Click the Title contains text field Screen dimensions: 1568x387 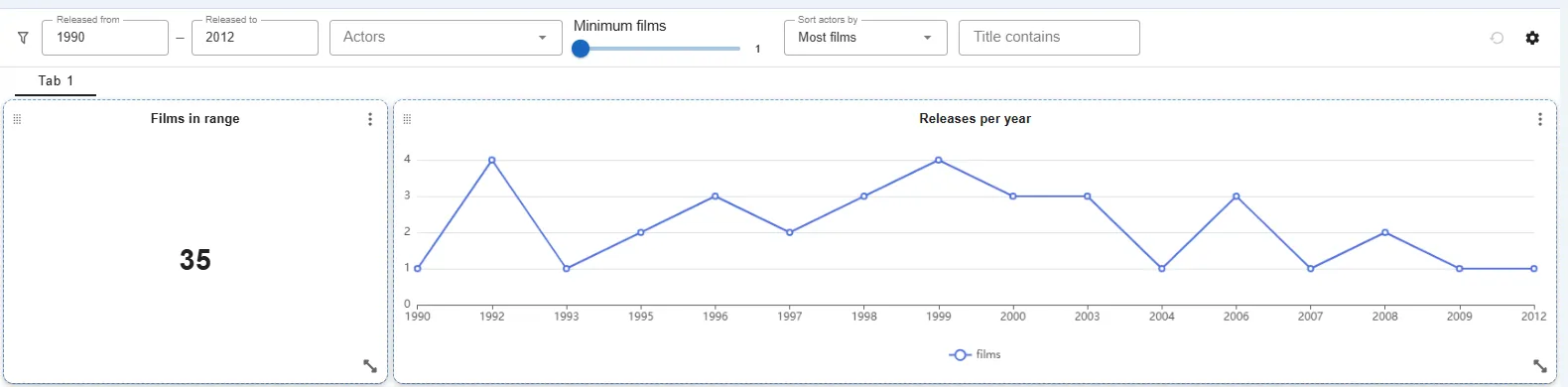pyautogui.click(x=1049, y=38)
